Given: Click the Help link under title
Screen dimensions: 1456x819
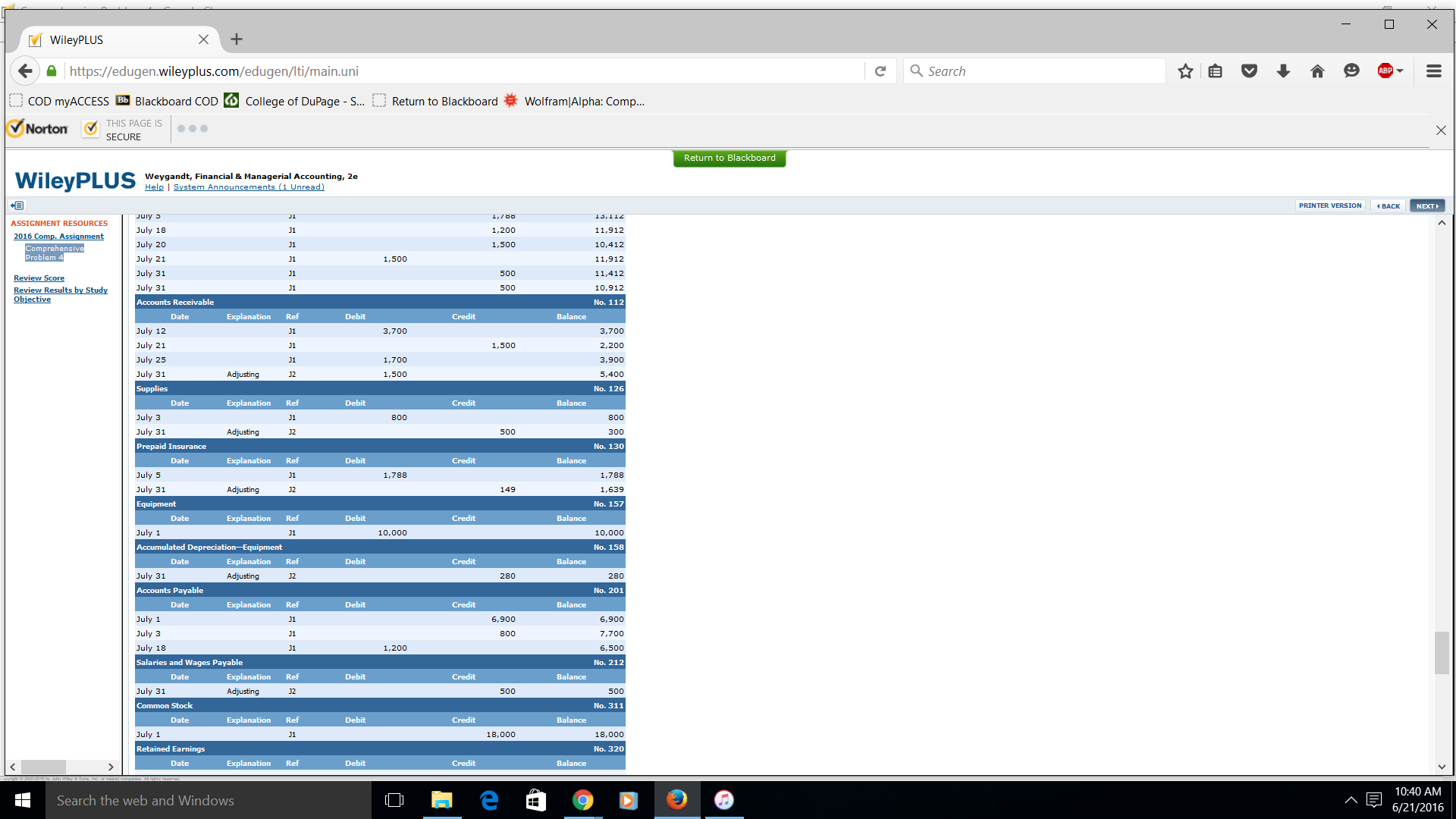Looking at the screenshot, I should coord(154,187).
